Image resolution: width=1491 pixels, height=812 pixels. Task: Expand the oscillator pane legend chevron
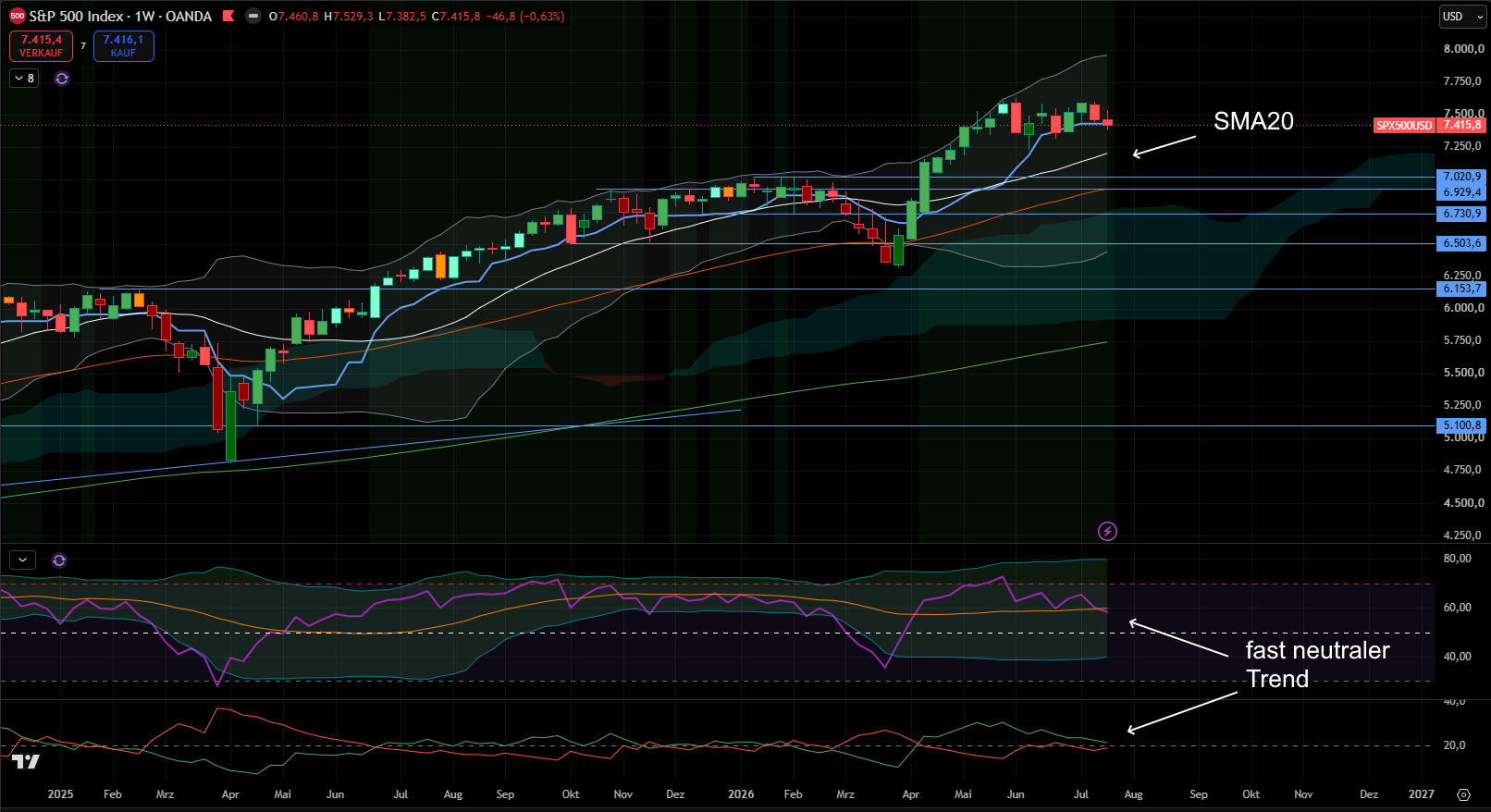[x=22, y=560]
